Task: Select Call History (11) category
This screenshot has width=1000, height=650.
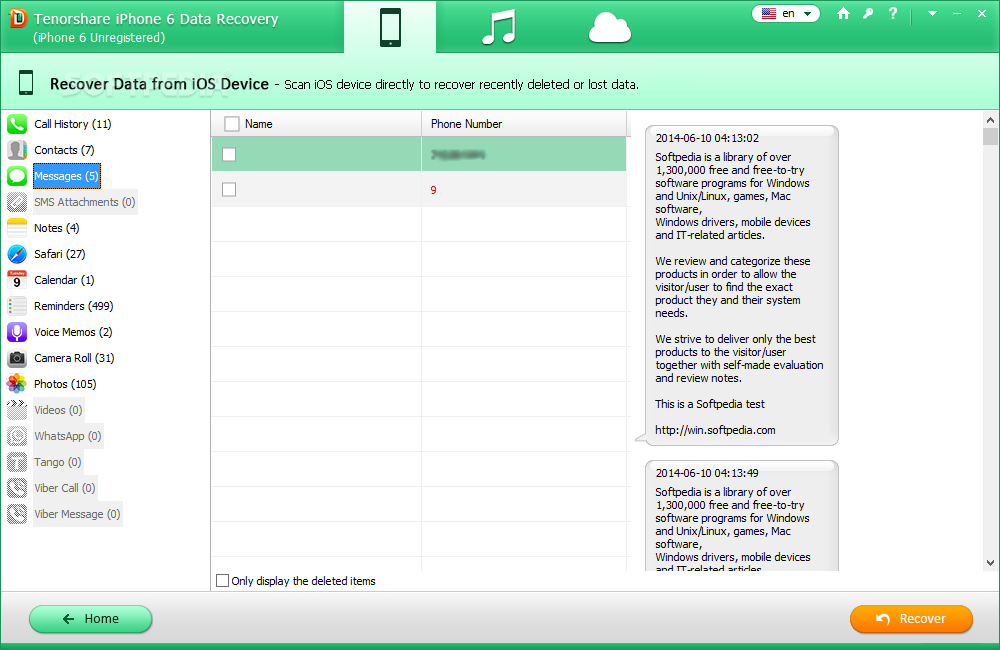Action: point(73,124)
